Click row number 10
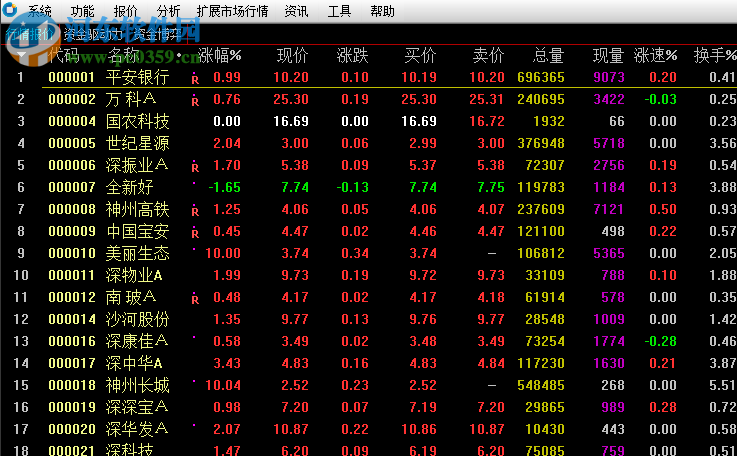 [x=21, y=275]
